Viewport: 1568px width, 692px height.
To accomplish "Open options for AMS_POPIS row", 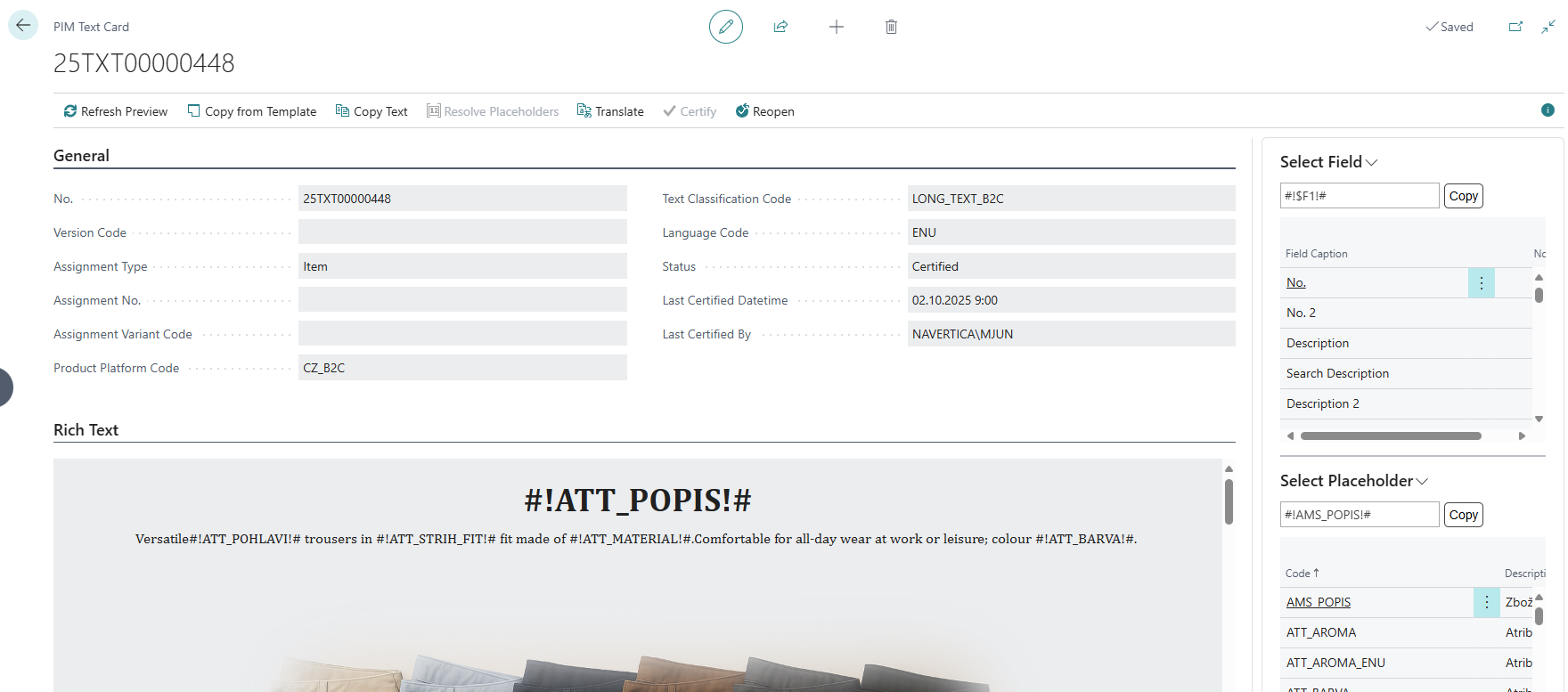I will [x=1486, y=602].
